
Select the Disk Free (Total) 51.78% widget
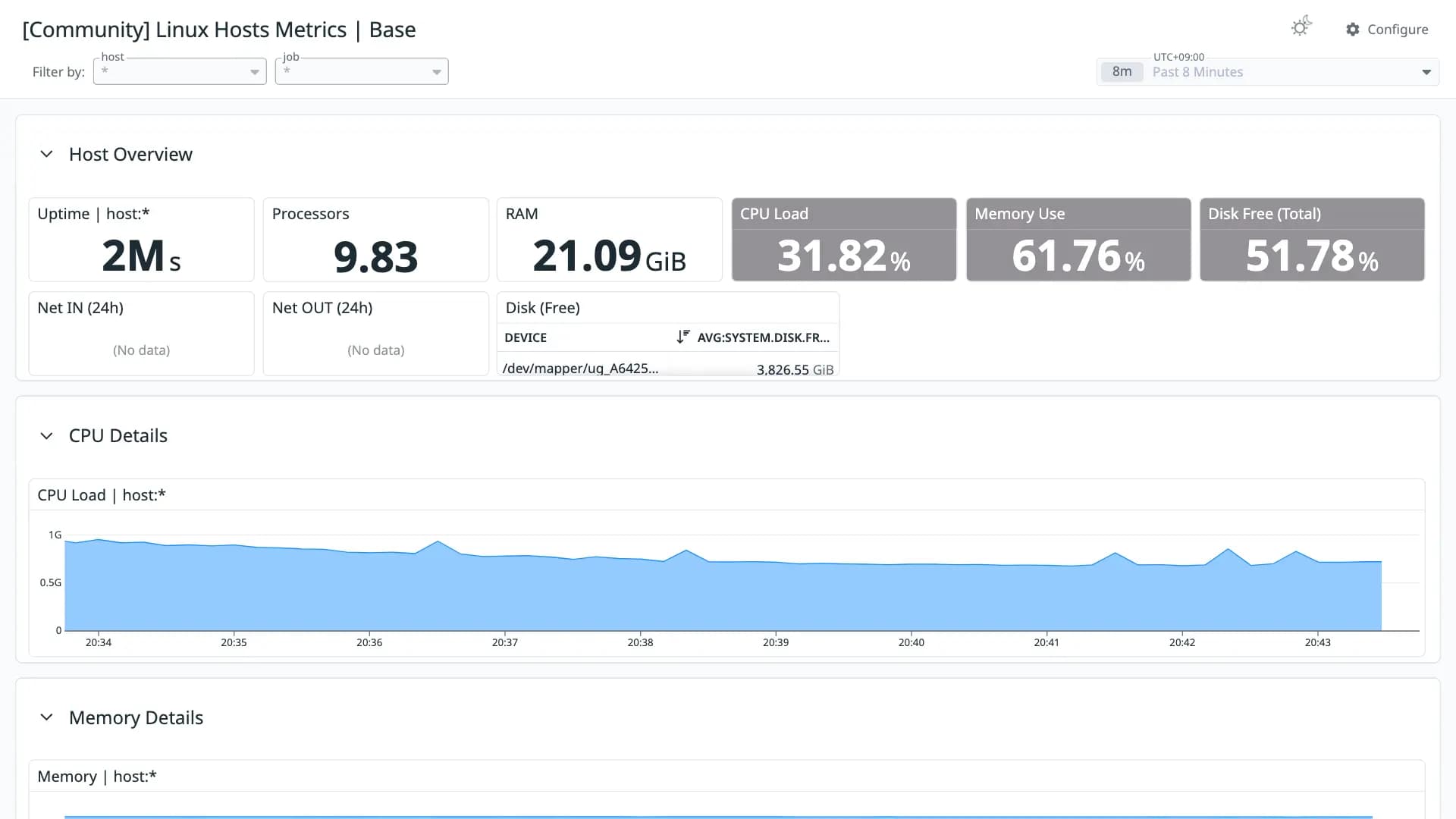pos(1312,240)
